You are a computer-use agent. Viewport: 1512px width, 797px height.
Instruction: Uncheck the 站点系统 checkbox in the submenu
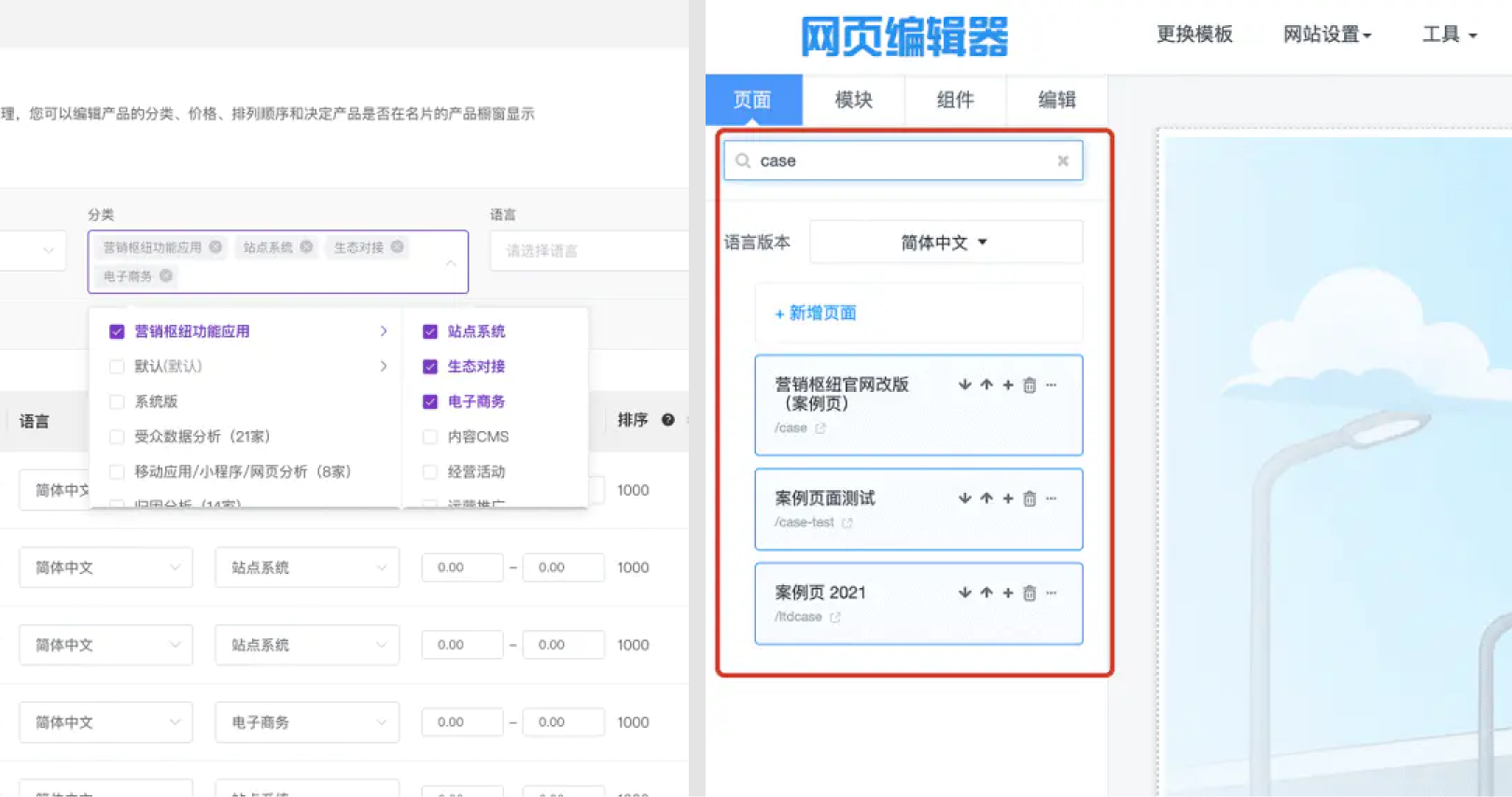pos(430,331)
